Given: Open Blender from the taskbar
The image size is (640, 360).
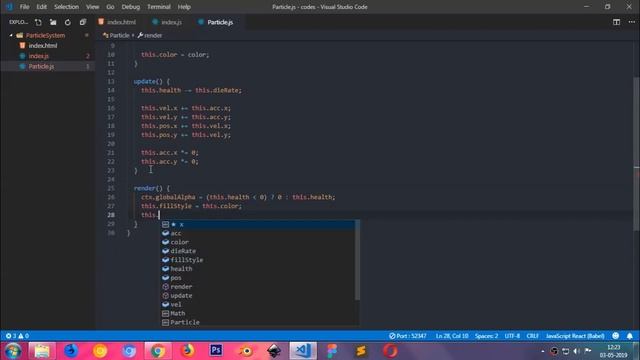Looking at the screenshot, I should (246, 351).
